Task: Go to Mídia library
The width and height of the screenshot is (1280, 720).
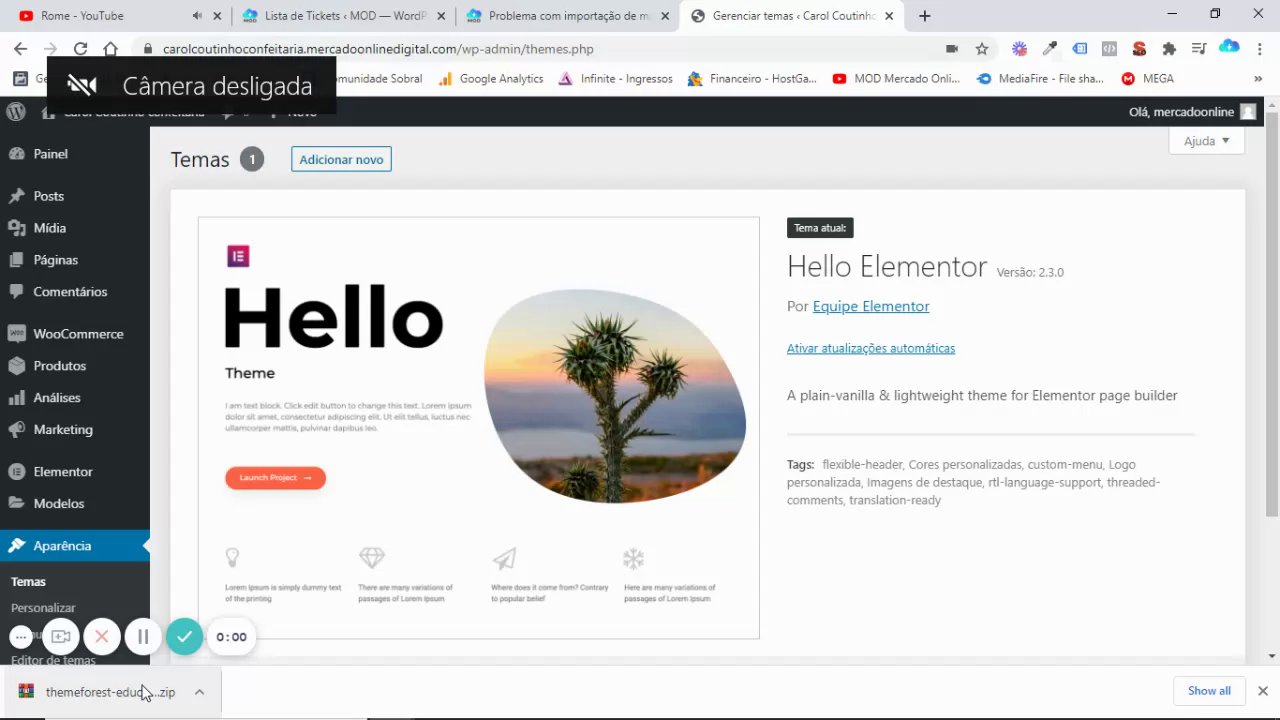Action: [x=49, y=228]
